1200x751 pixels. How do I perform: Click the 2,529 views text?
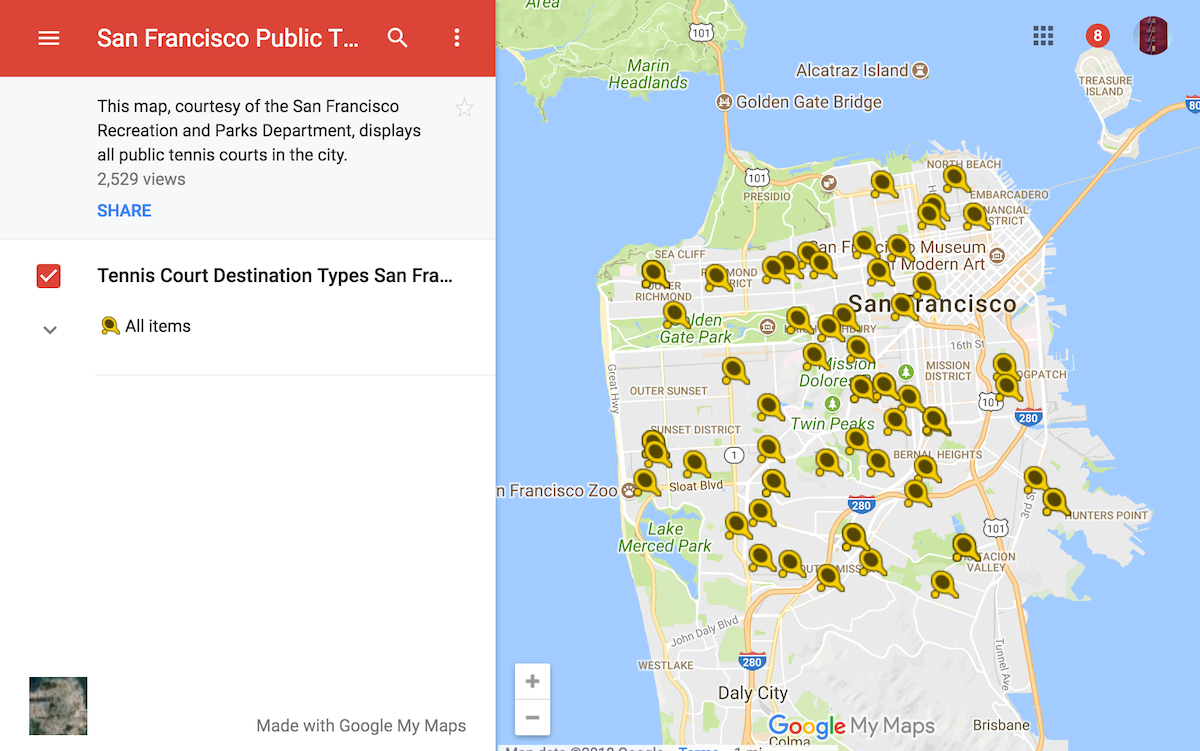click(141, 180)
